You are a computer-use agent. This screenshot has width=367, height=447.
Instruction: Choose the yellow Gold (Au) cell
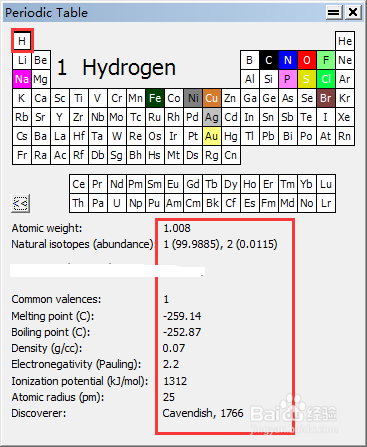(x=212, y=136)
